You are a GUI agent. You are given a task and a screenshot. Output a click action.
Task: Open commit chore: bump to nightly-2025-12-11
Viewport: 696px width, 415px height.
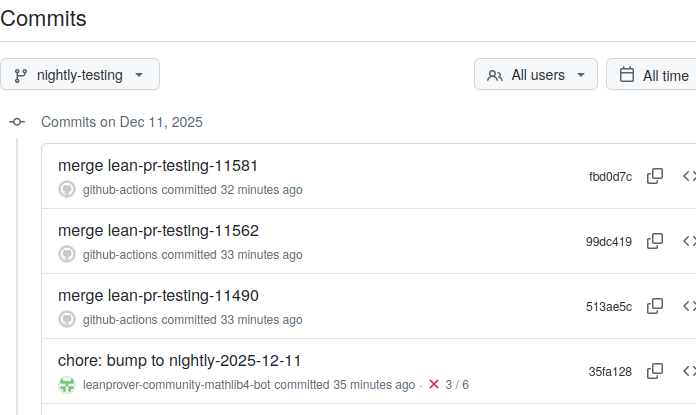tap(180, 360)
